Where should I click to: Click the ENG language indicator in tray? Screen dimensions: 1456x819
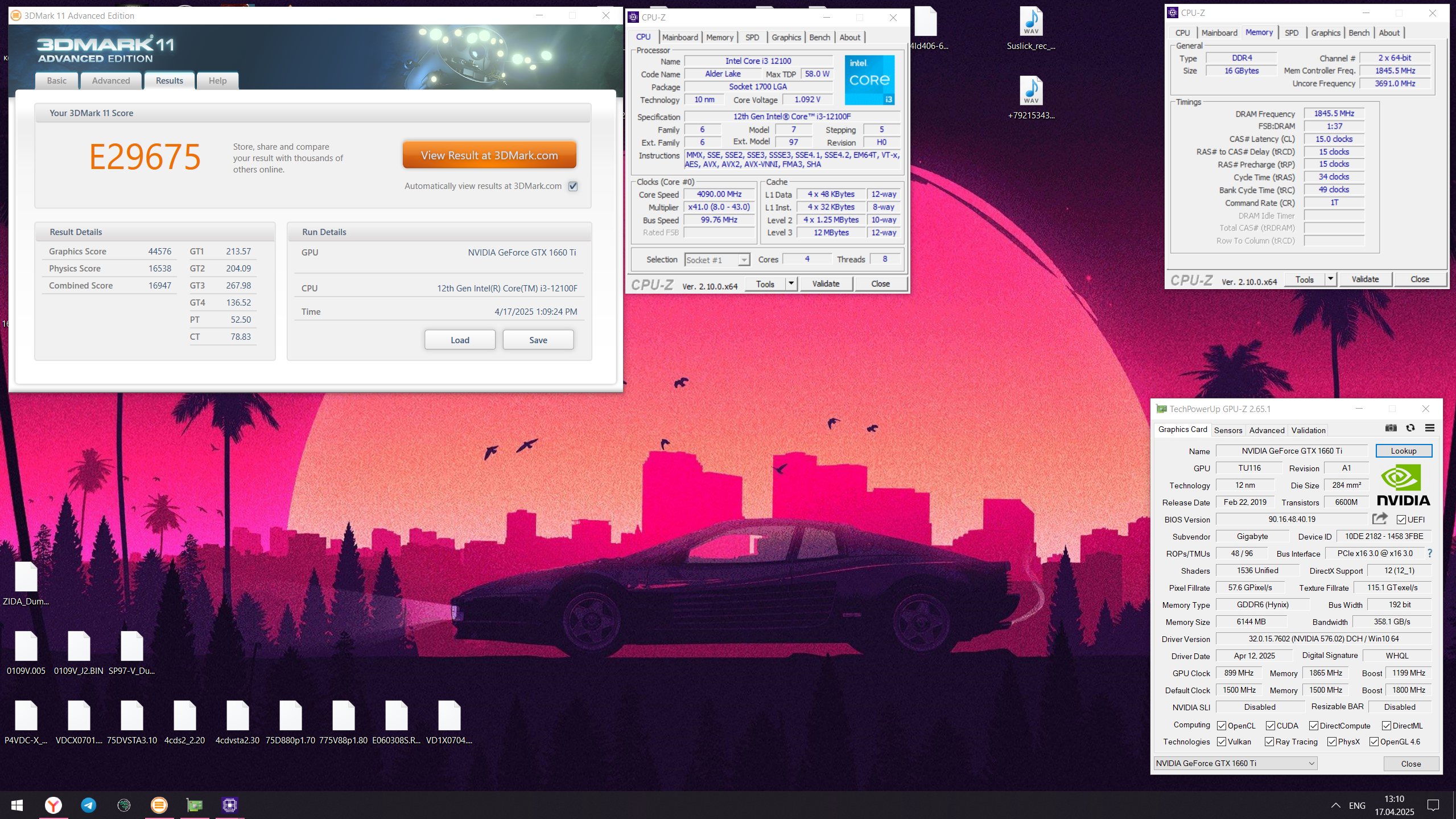[x=1357, y=805]
